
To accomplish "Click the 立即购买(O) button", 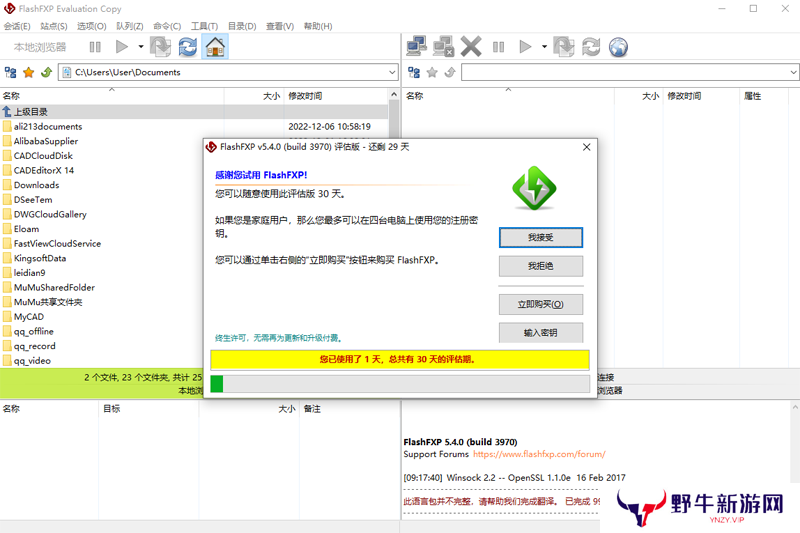I will point(540,304).
